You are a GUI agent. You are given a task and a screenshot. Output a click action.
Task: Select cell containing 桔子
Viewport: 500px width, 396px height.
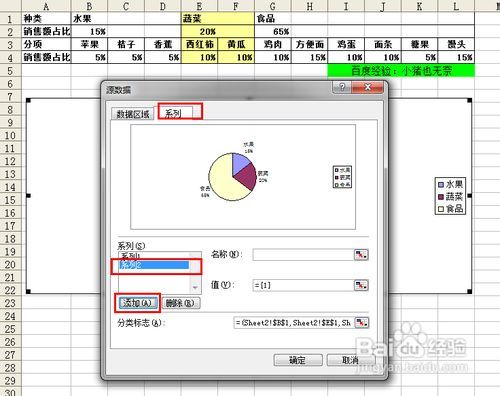tap(126, 44)
